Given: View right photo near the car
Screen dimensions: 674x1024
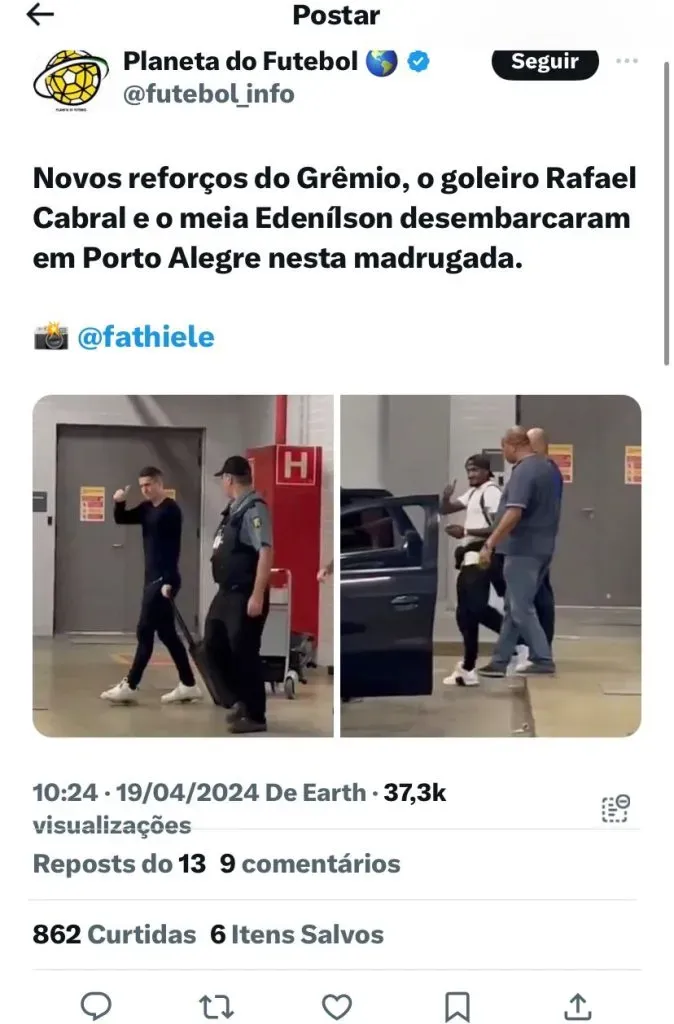Looking at the screenshot, I should coord(490,566).
